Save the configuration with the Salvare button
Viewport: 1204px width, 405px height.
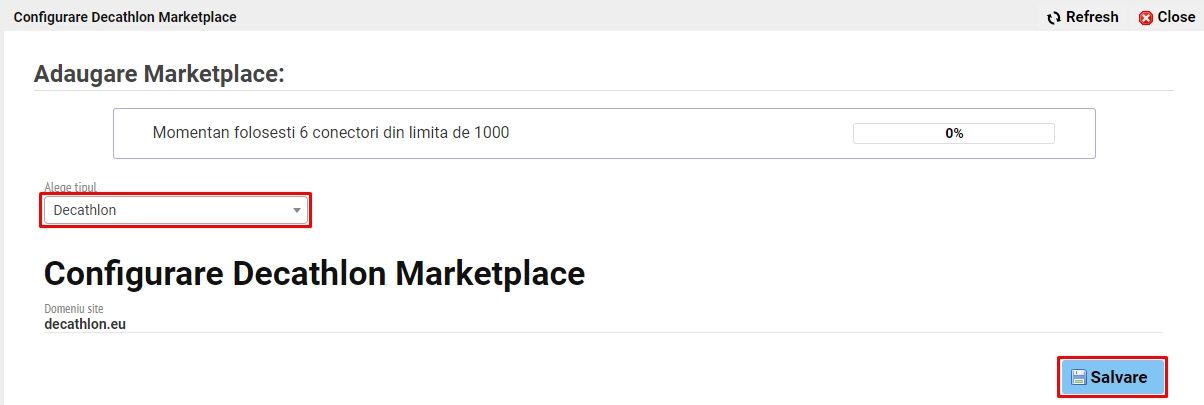pos(1112,377)
